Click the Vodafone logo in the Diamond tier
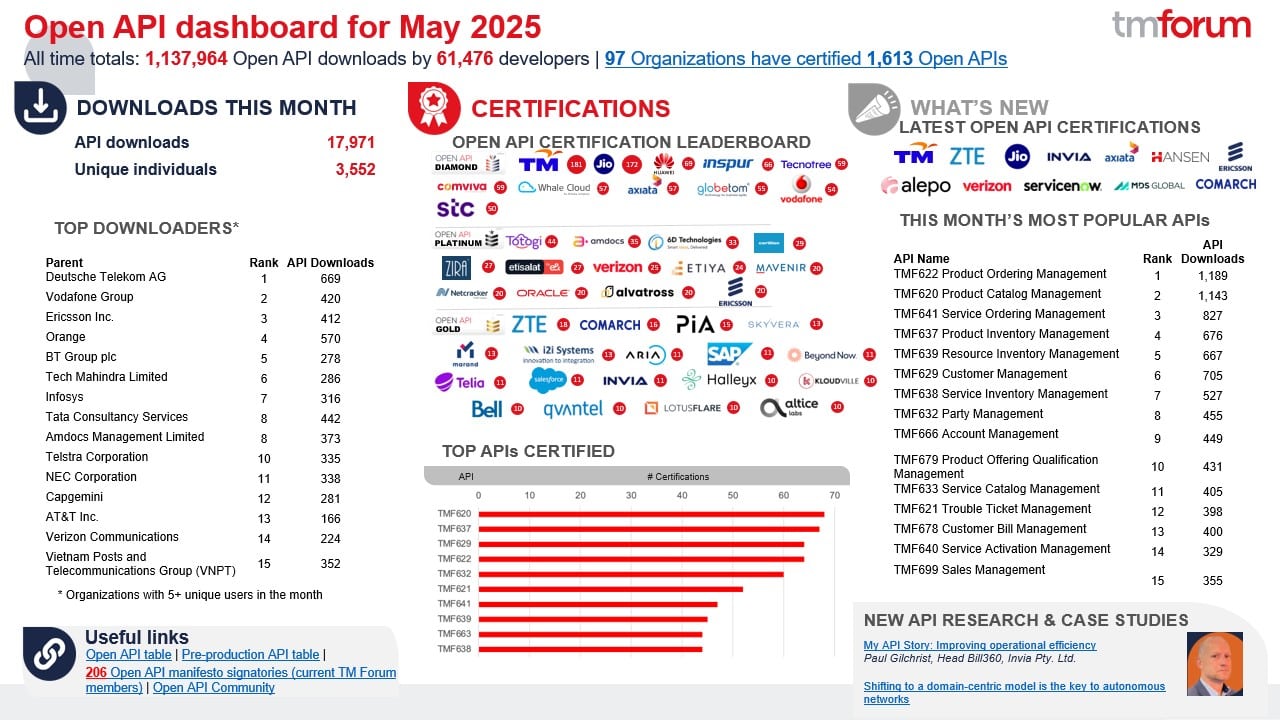Screen dimensions: 1280x720 pos(801,189)
